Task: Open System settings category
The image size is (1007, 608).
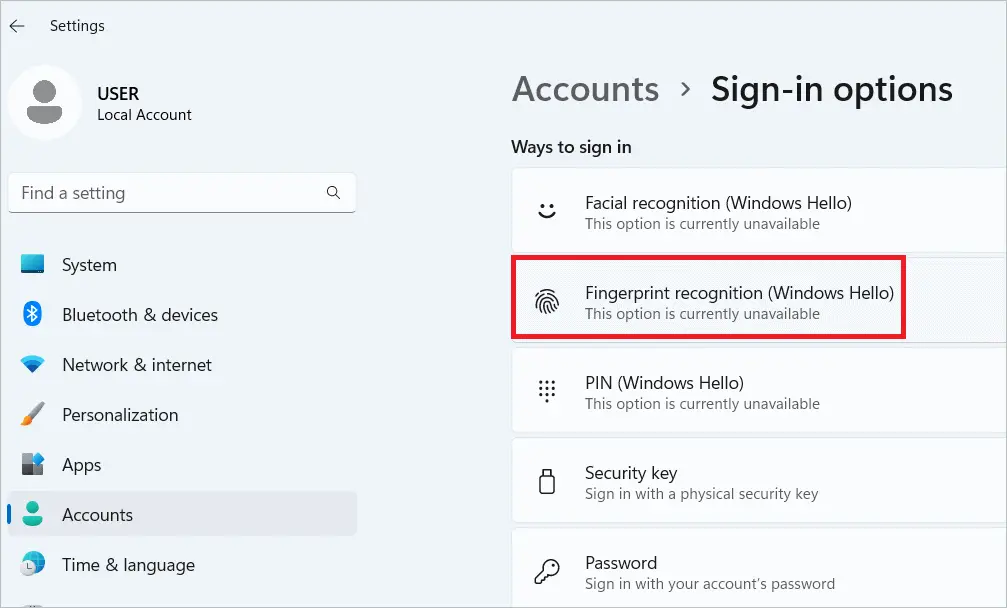Action: (182, 265)
